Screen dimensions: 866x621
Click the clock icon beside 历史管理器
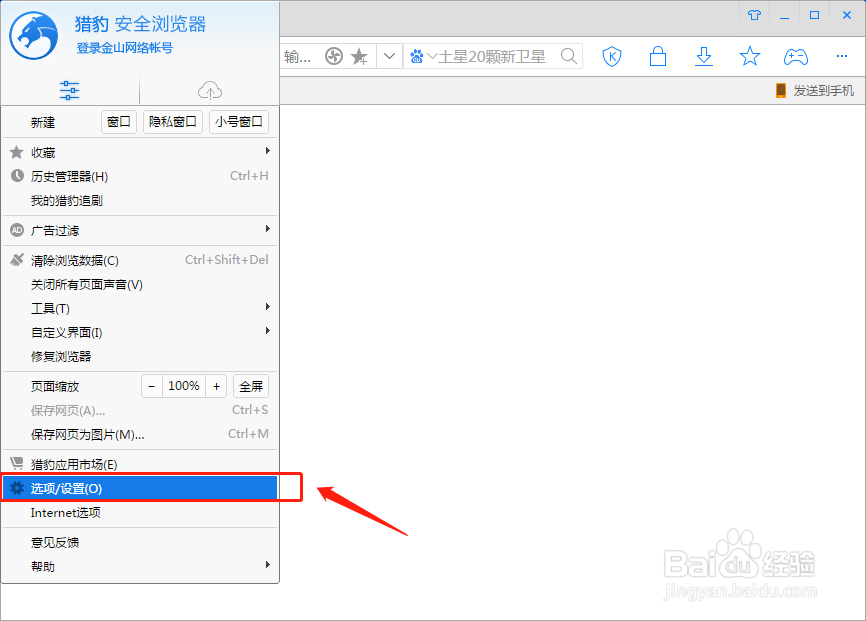(17, 176)
